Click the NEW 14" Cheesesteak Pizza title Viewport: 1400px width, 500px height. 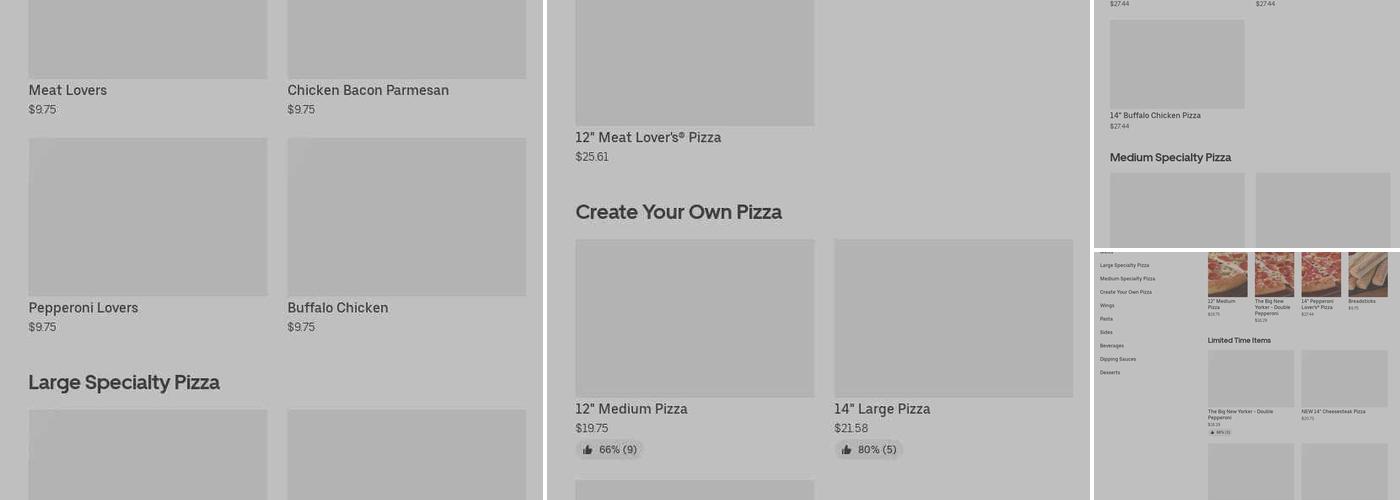pyautogui.click(x=1334, y=411)
